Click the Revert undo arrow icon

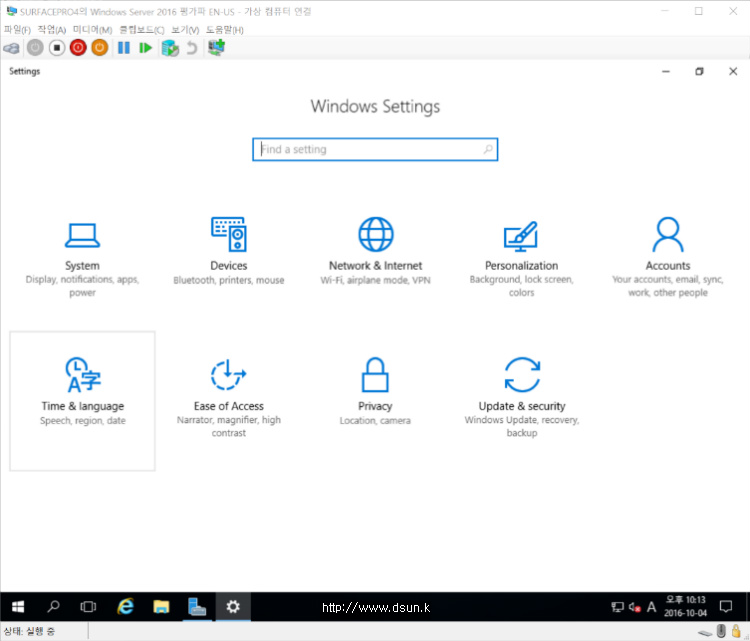[192, 48]
